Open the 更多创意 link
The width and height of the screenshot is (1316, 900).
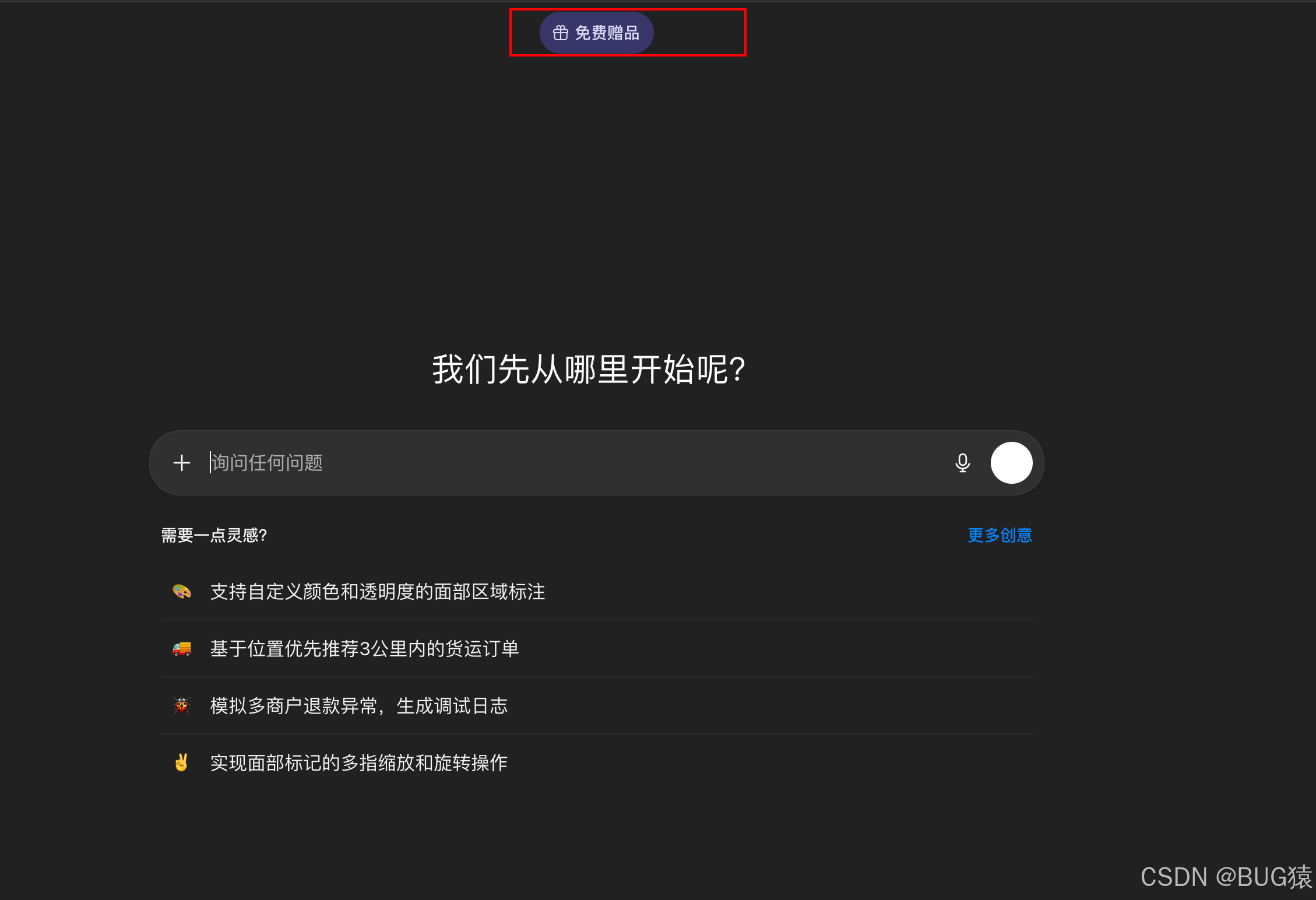pos(1000,535)
